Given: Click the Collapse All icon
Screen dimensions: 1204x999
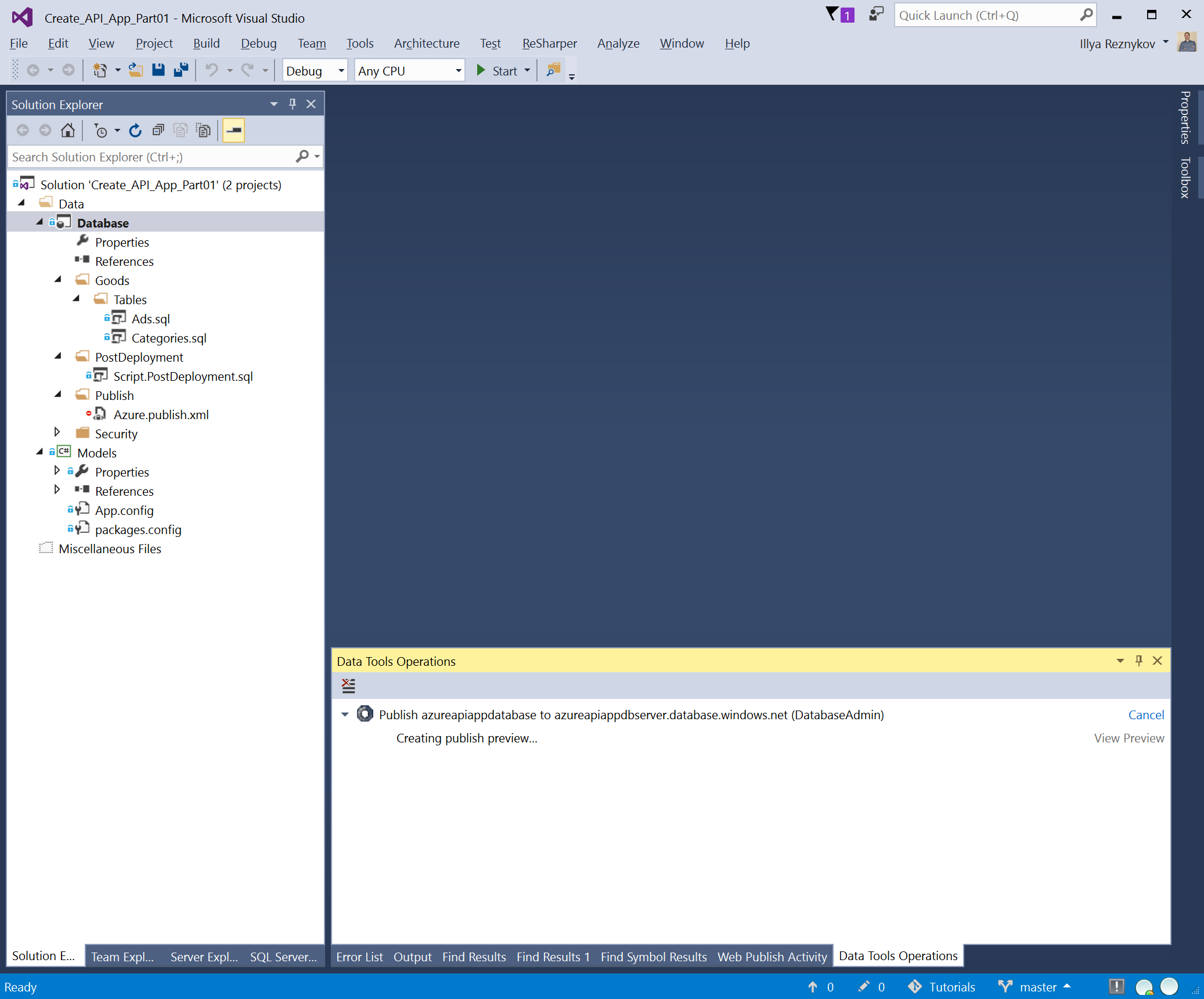Looking at the screenshot, I should [158, 131].
